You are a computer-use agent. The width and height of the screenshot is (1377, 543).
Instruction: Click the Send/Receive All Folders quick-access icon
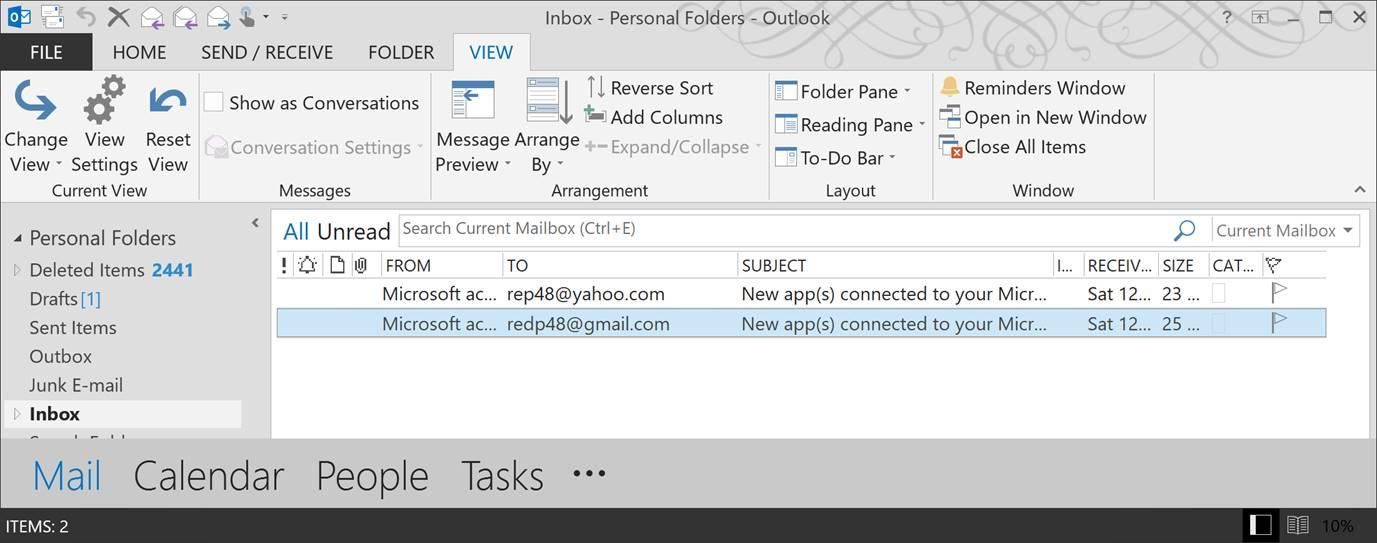(52, 16)
